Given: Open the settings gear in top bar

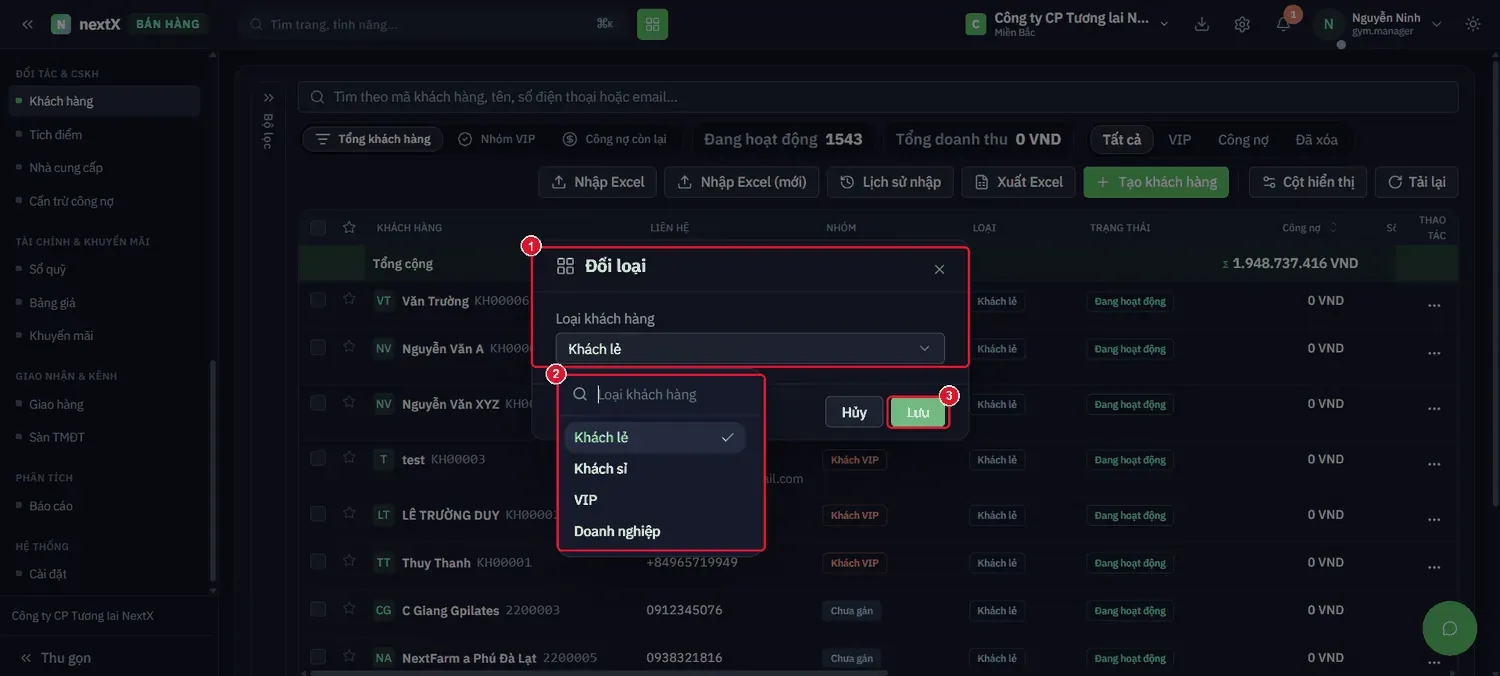Looking at the screenshot, I should click(x=1242, y=24).
